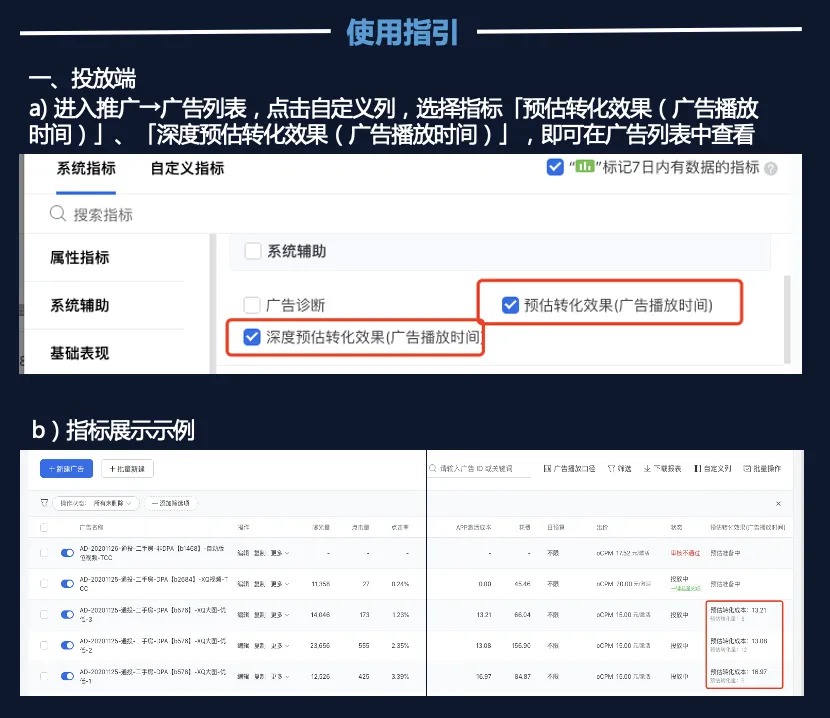This screenshot has height=718, width=830.
Task: Turn off the switch for ad b1468
Action: tap(67, 553)
